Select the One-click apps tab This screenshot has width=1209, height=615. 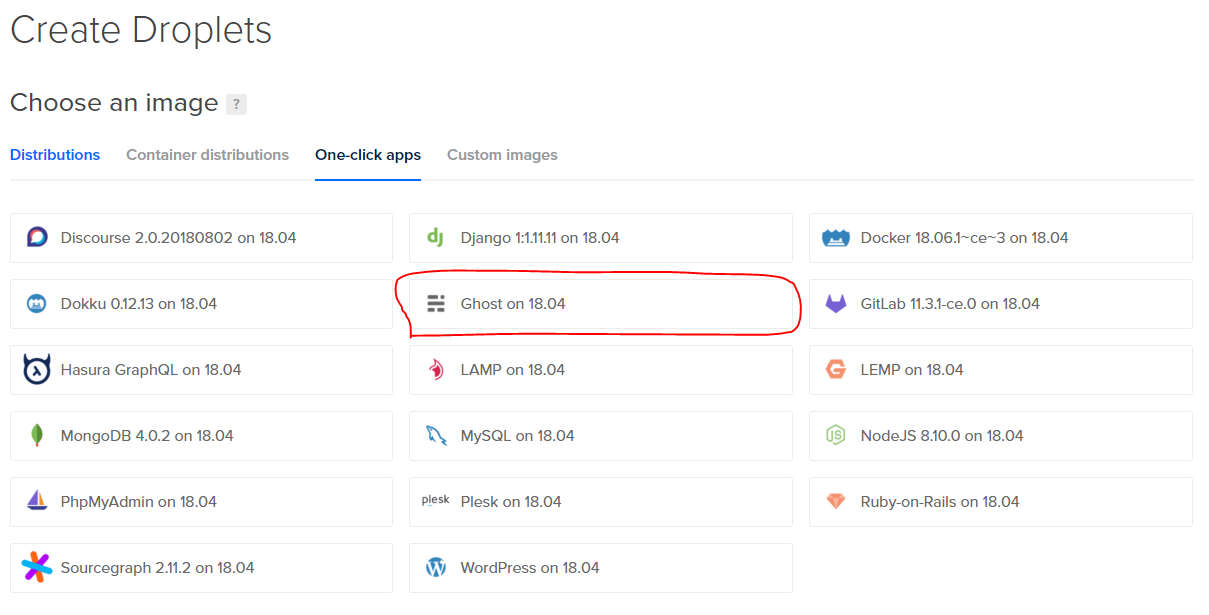(368, 155)
